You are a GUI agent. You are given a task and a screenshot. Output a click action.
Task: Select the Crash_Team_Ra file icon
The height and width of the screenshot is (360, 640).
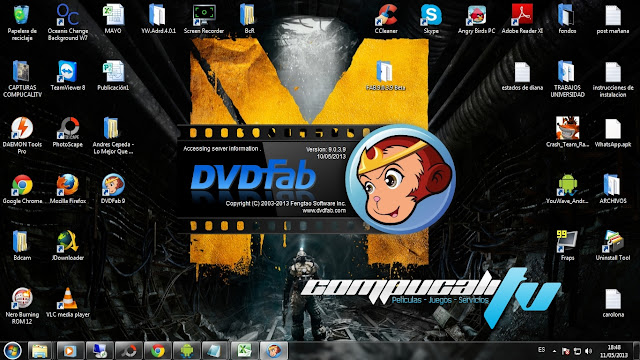[x=567, y=128]
